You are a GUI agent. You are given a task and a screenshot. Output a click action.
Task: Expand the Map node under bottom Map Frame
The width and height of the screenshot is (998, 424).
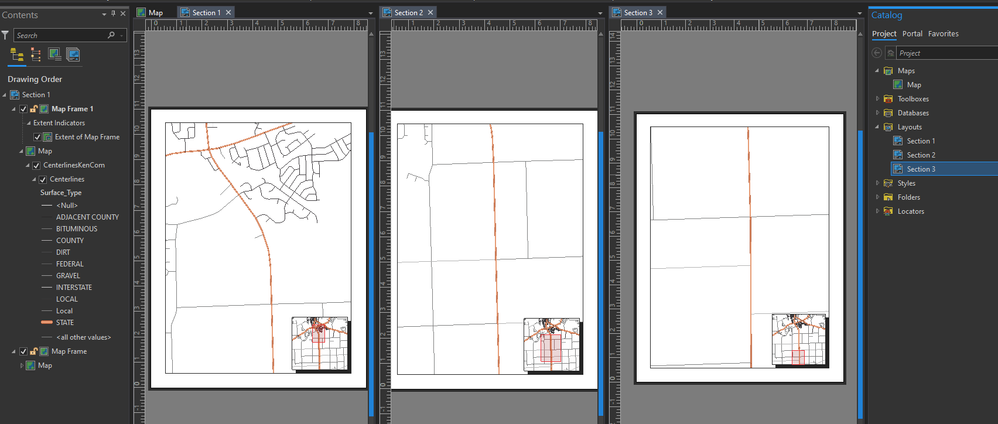pyautogui.click(x=22, y=365)
